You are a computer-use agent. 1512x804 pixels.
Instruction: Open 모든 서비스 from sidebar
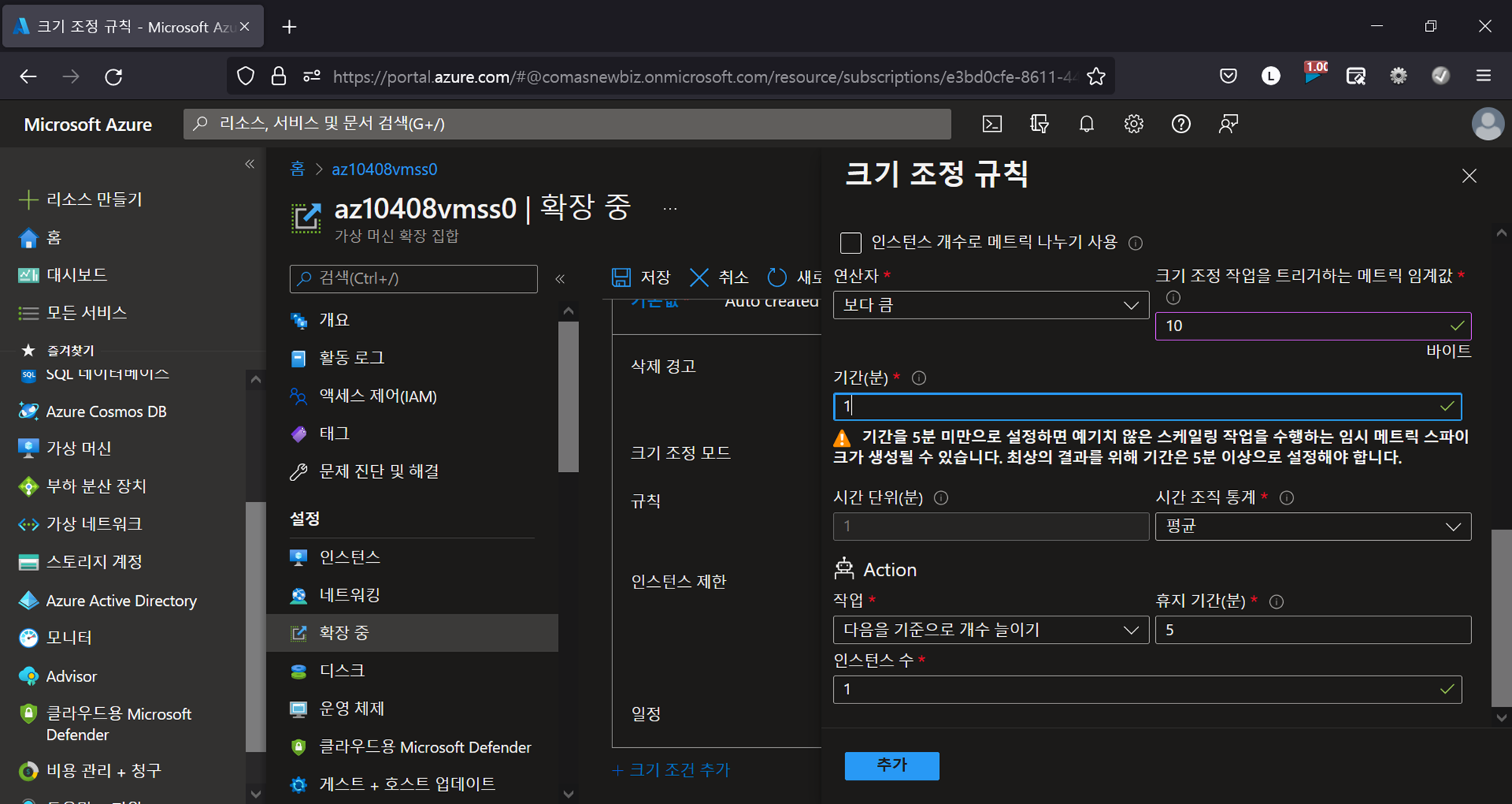pyautogui.click(x=73, y=313)
